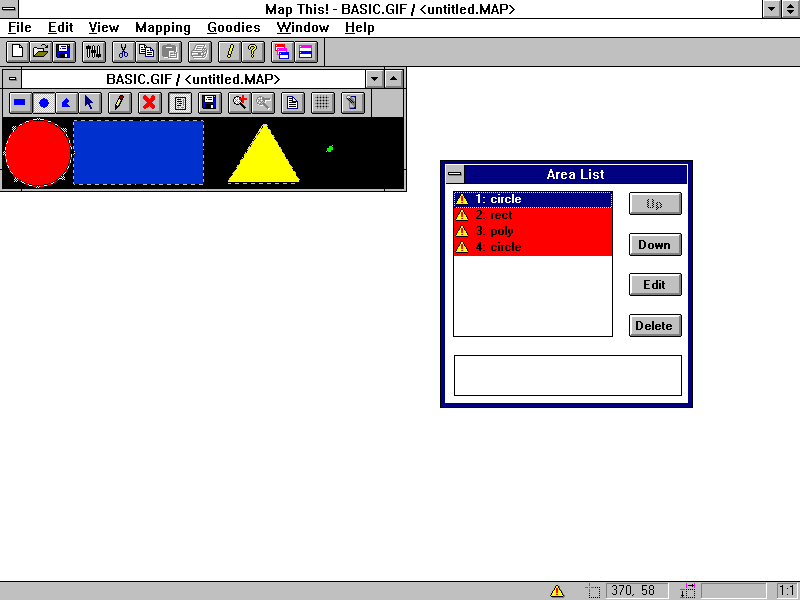
Task: Click the zoom in magnifier icon
Action: [x=239, y=102]
